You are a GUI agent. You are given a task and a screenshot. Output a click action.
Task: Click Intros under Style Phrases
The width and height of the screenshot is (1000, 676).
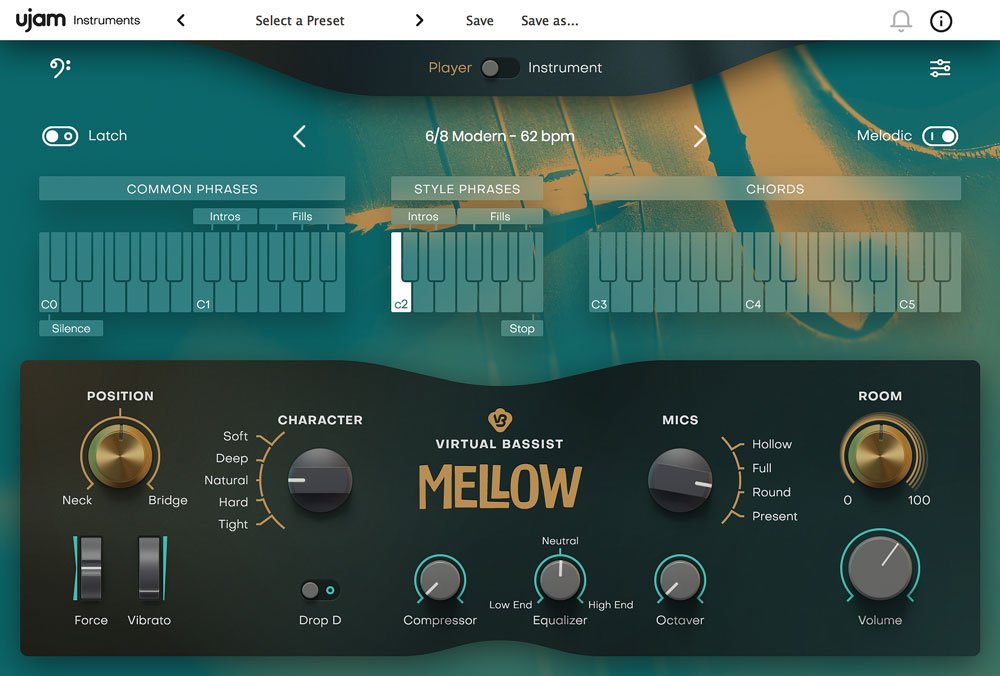click(423, 216)
